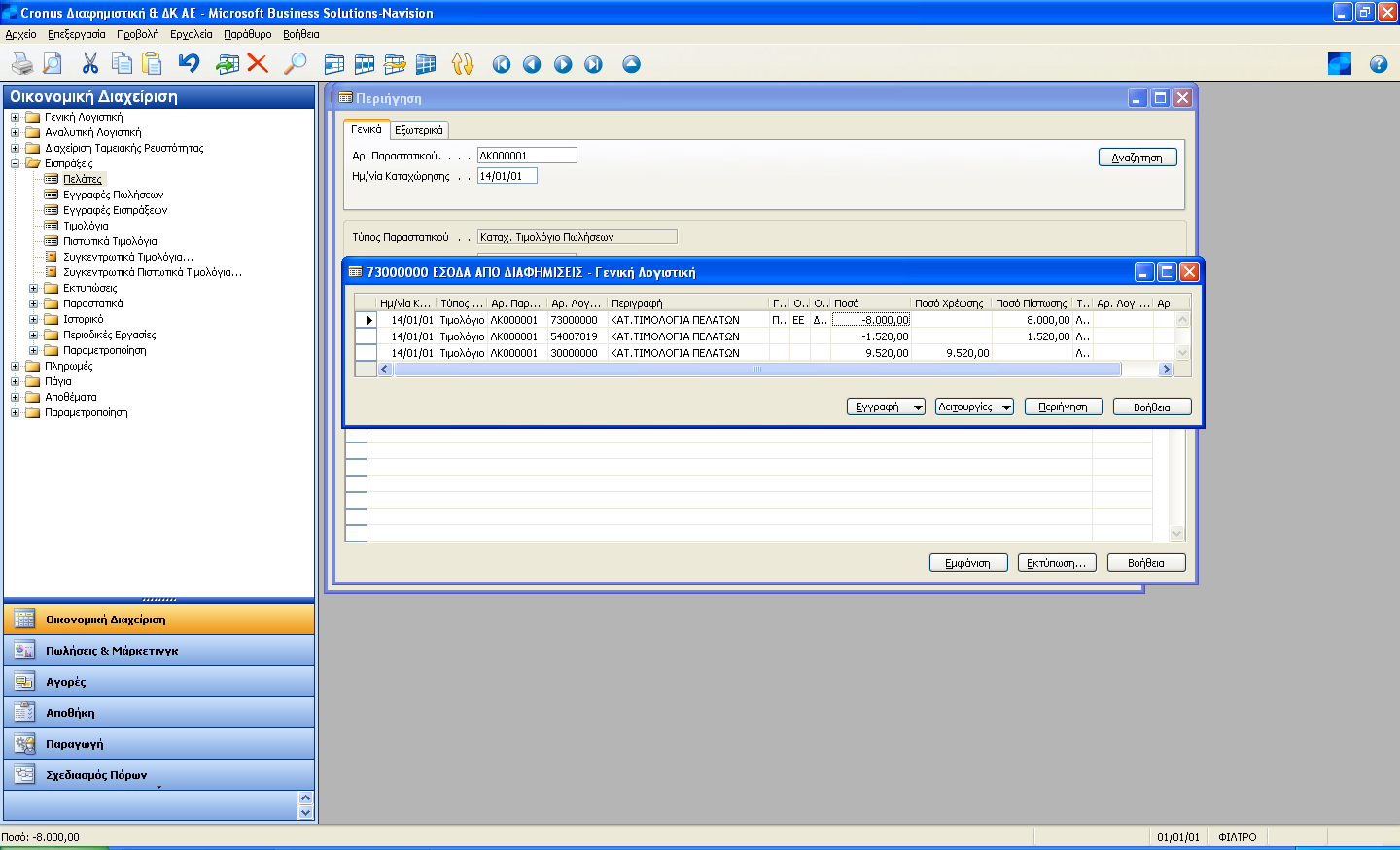Click the Cut scissors icon
The width and height of the screenshot is (1400, 850).
tap(90, 64)
